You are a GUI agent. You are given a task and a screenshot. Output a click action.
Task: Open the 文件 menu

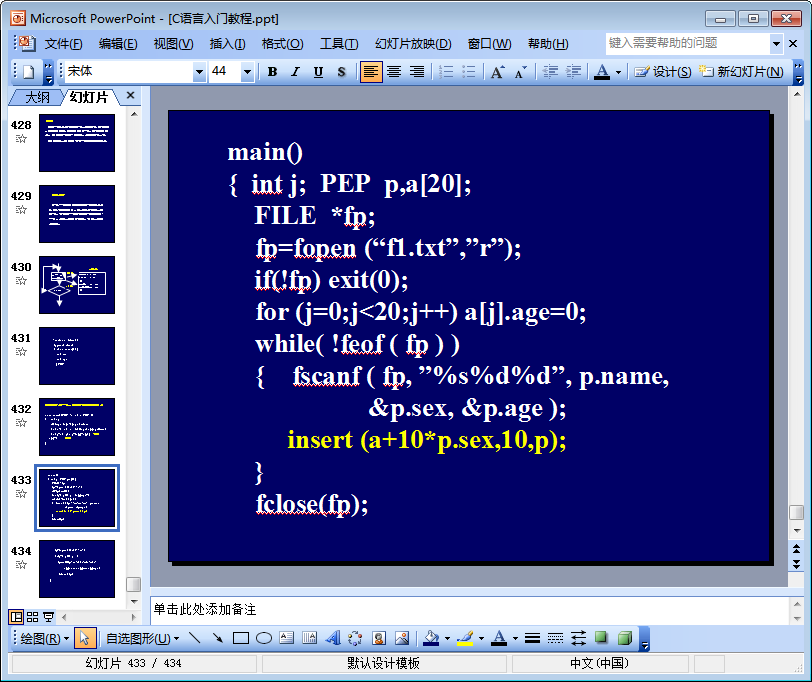(64, 44)
